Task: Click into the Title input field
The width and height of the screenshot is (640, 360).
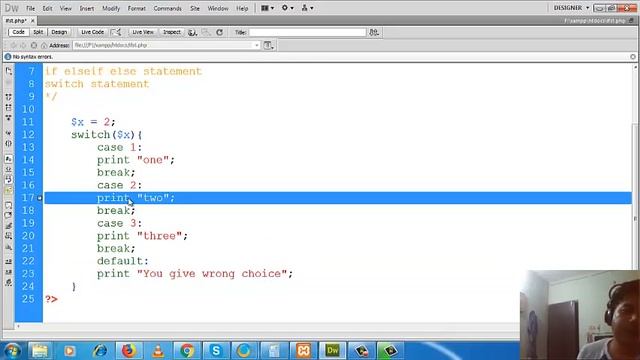Action: 307,32
